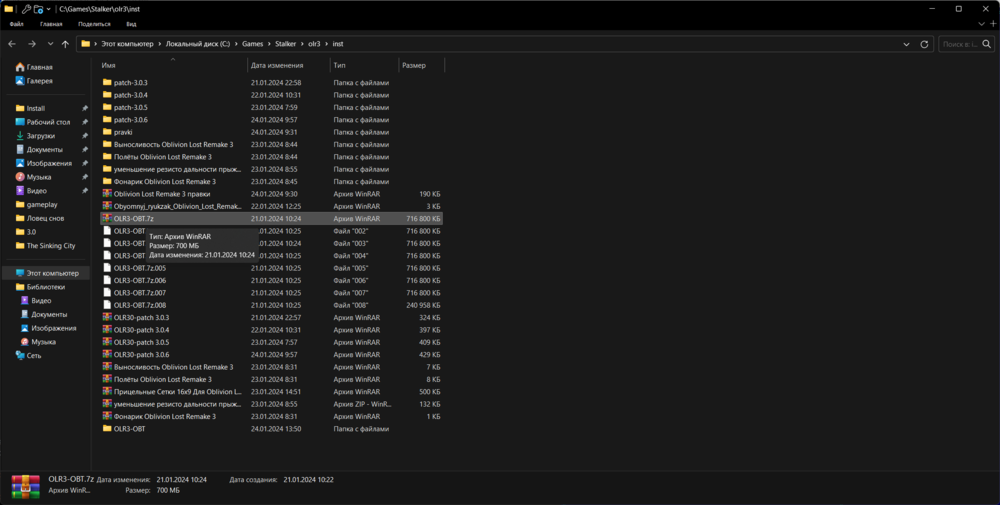Click the Back navigation arrow
This screenshot has width=1000, height=505.
[x=12, y=44]
